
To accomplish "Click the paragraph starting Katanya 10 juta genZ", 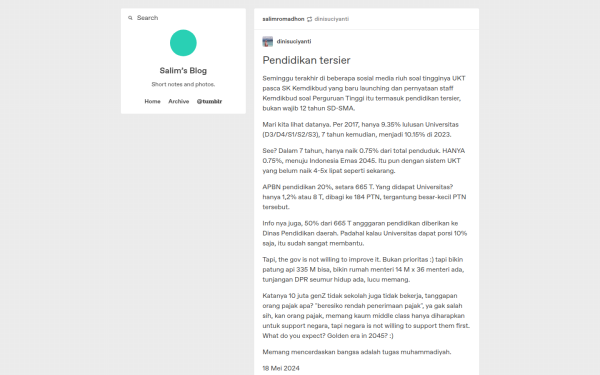I will coord(366,316).
